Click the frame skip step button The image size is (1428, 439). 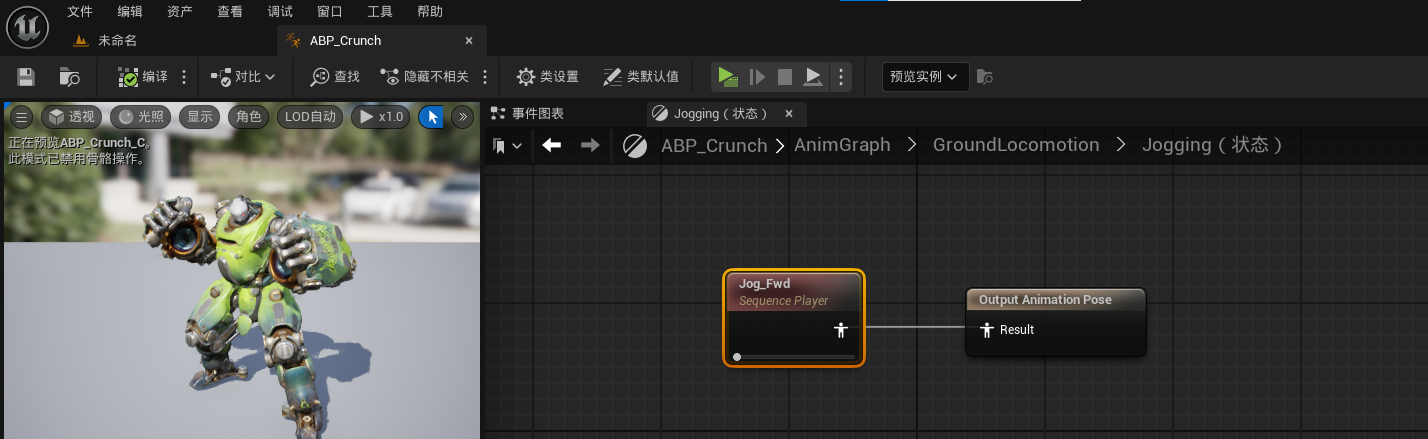757,77
